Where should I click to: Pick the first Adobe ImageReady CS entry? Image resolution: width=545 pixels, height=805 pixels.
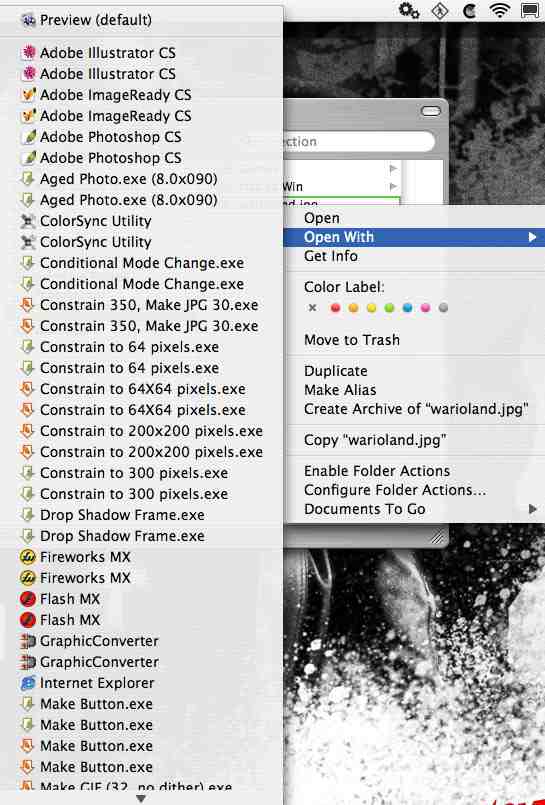click(141, 95)
